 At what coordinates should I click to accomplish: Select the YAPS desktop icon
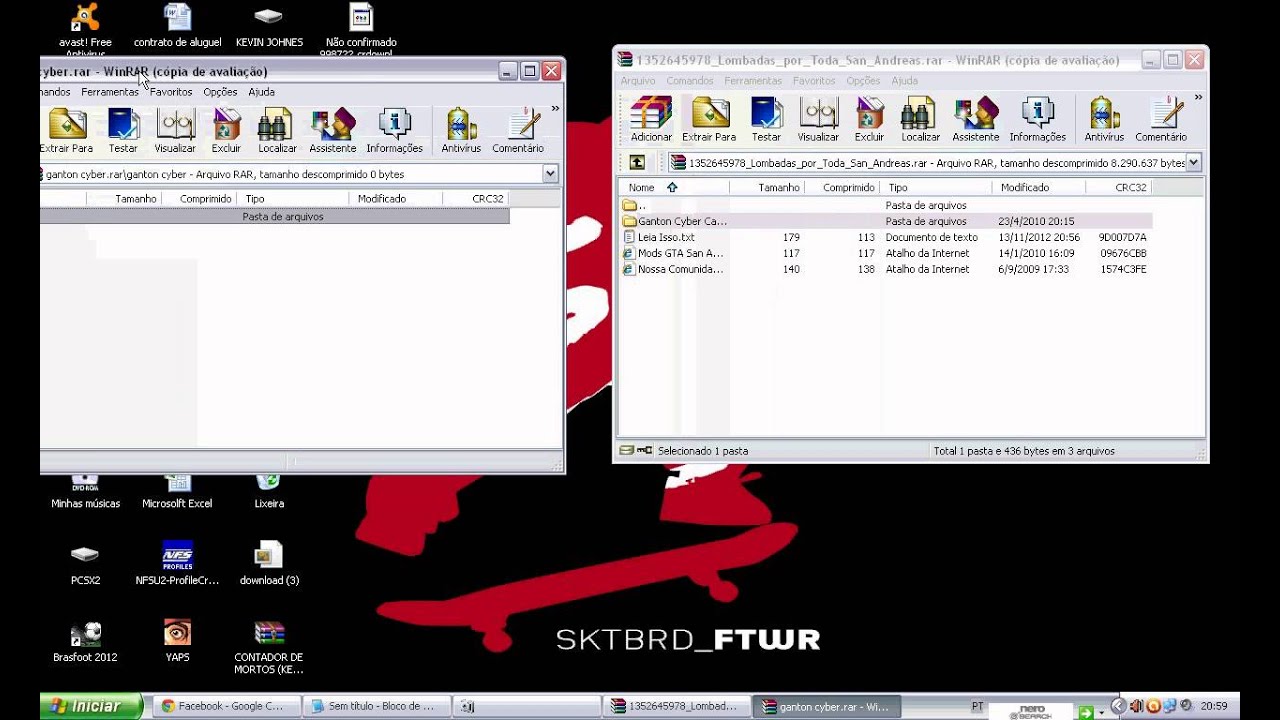point(177,641)
